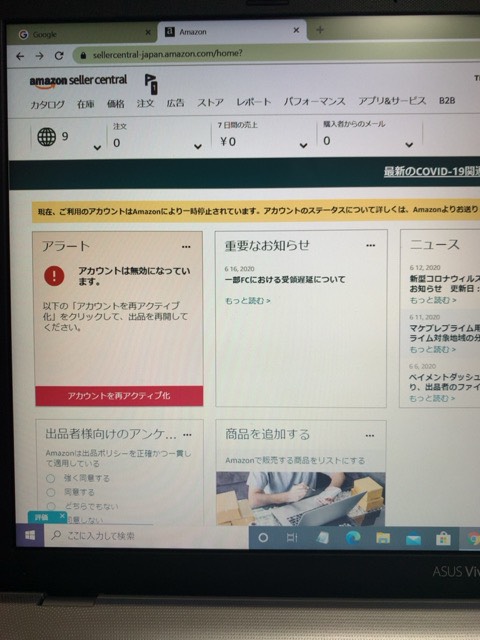Expand the 7日間の売上 dropdown

pyautogui.click(x=303, y=145)
